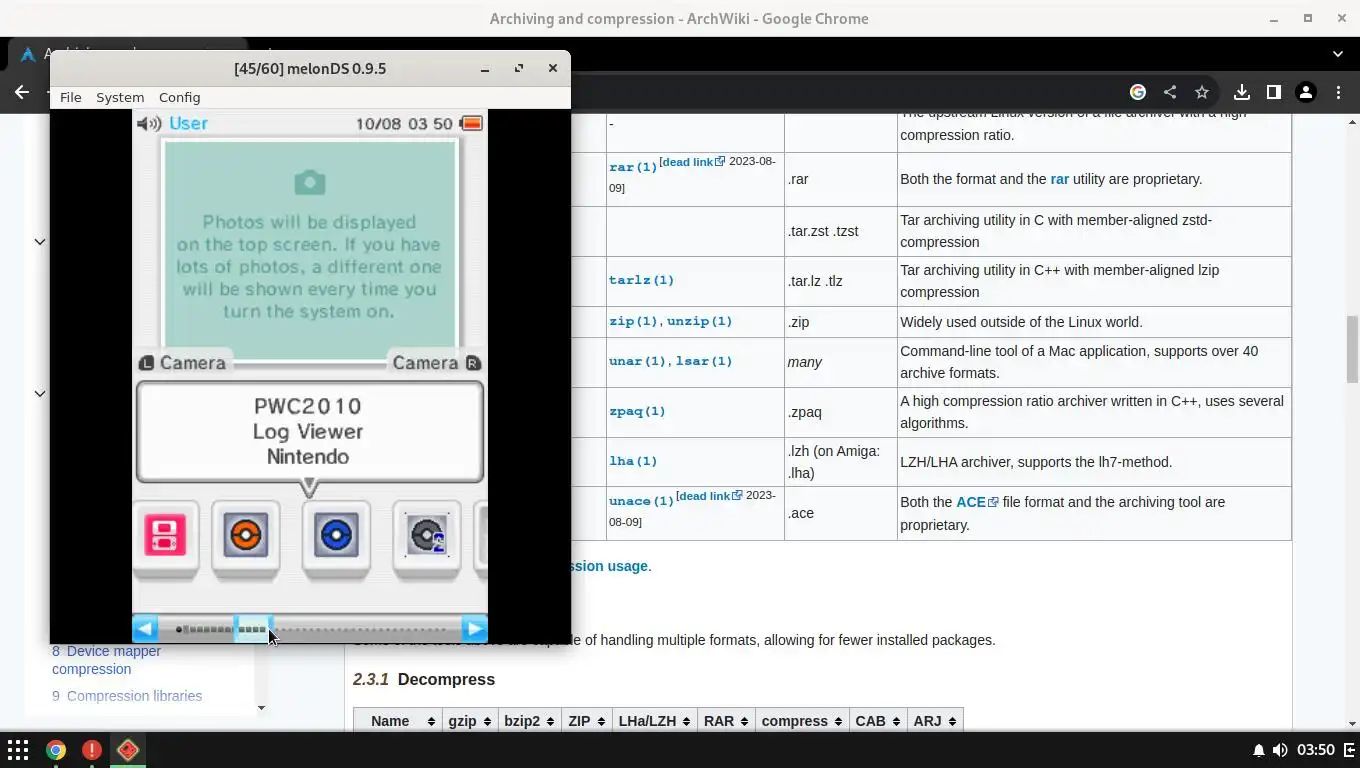The width and height of the screenshot is (1360, 768).
Task: Switch to Chrome from the taskbar
Action: (56, 750)
